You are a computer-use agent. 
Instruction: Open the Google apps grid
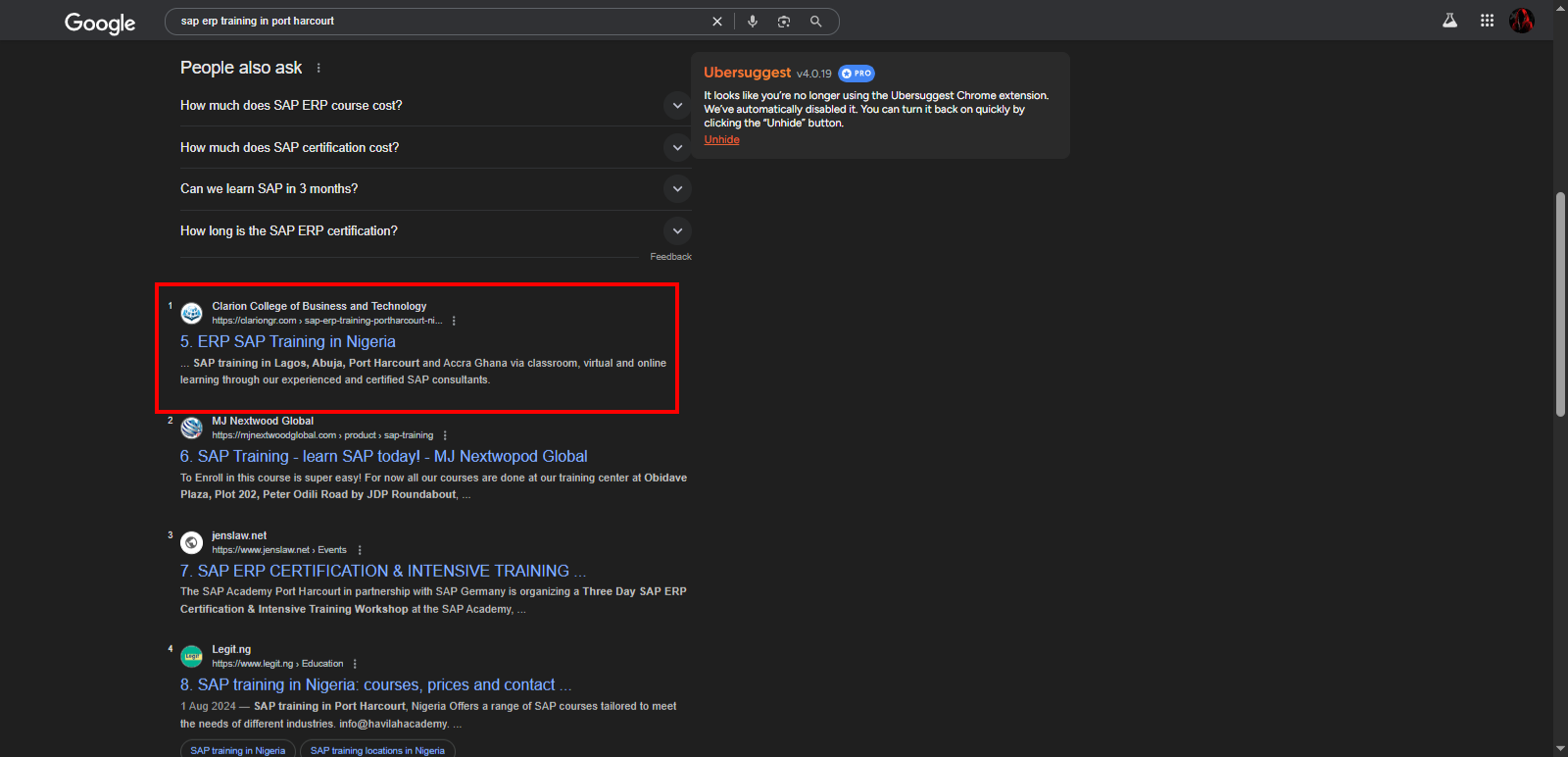tap(1487, 21)
